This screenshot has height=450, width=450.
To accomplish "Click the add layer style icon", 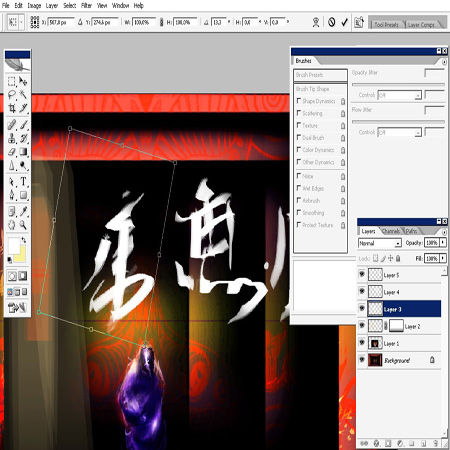I will [x=376, y=443].
